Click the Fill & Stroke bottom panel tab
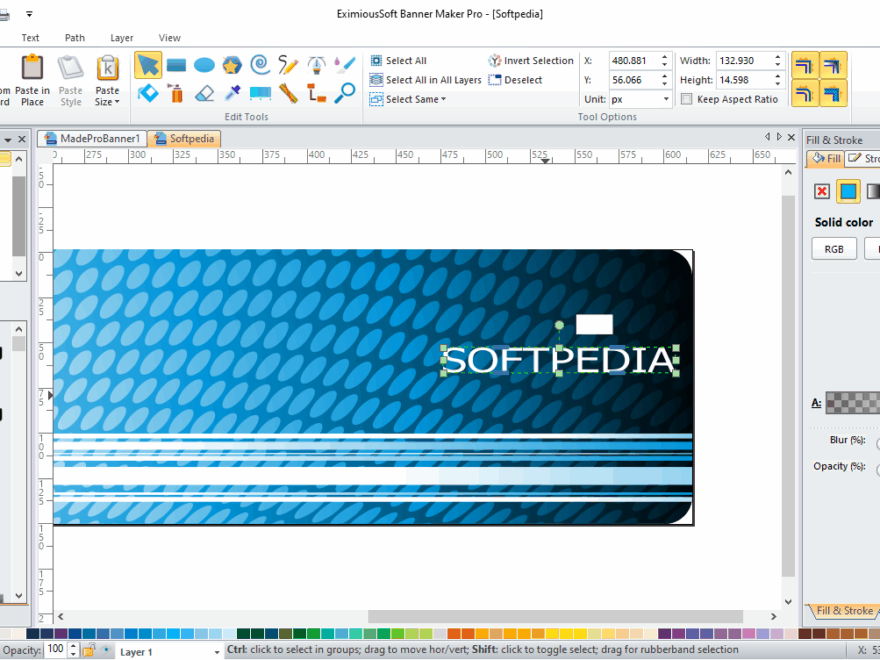 [x=844, y=611]
